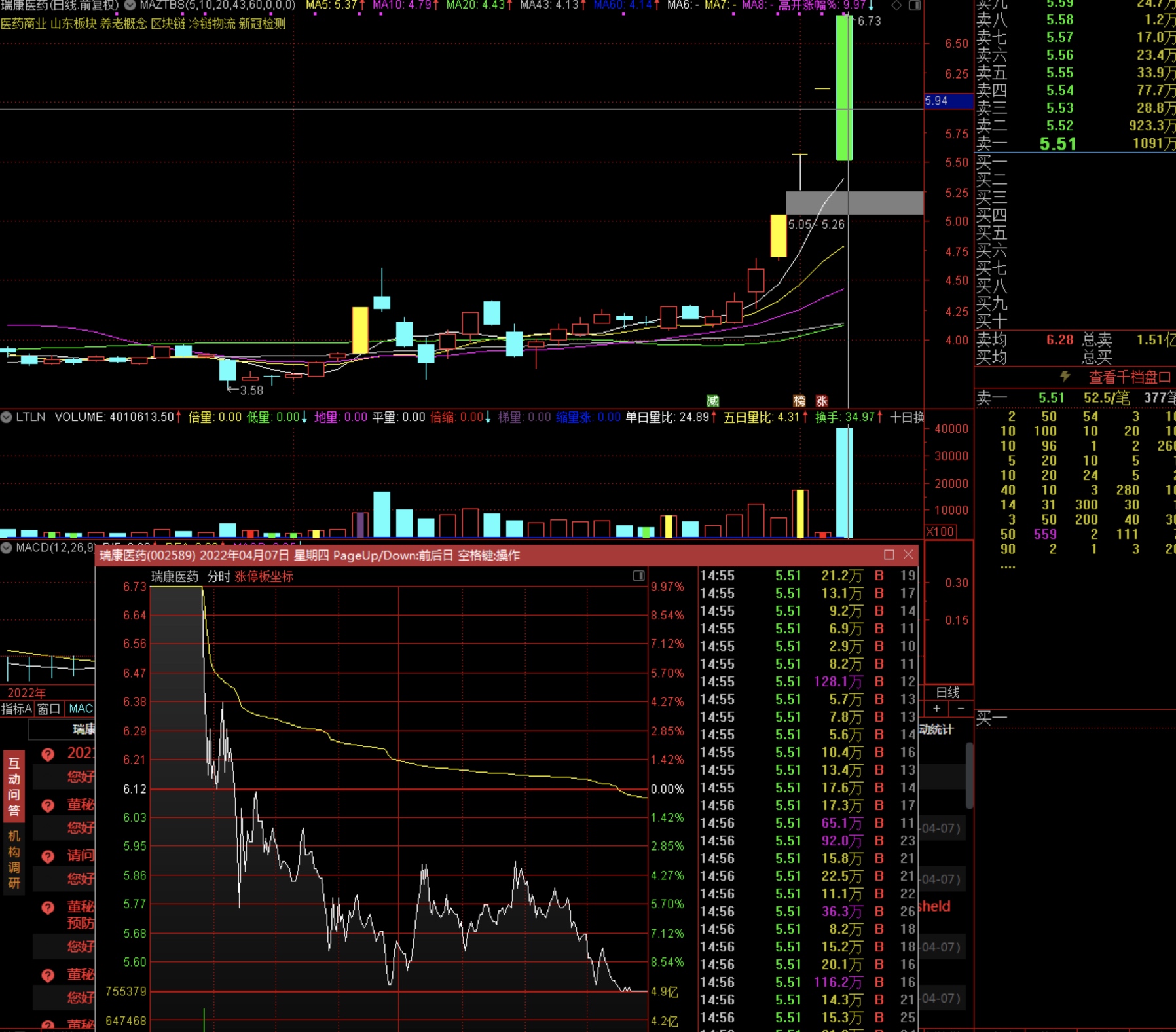Image resolution: width=1176 pixels, height=1032 pixels.
Task: Click the lightning bolt icon by 查看千档盘口
Action: [x=1065, y=377]
